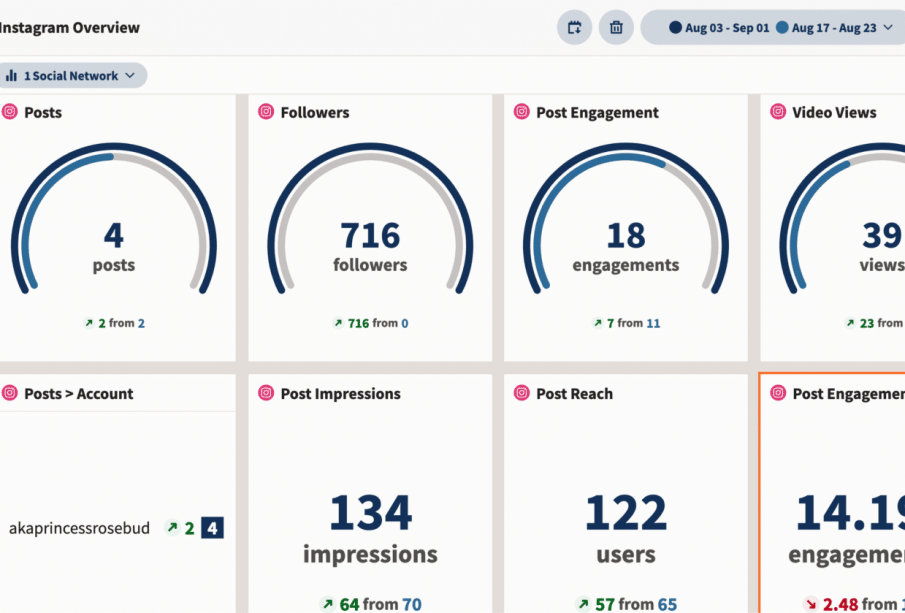Viewport: 905px width, 613px height.
Task: Click the light blue dot for Aug 17 - Aug 23
Action: [x=782, y=27]
